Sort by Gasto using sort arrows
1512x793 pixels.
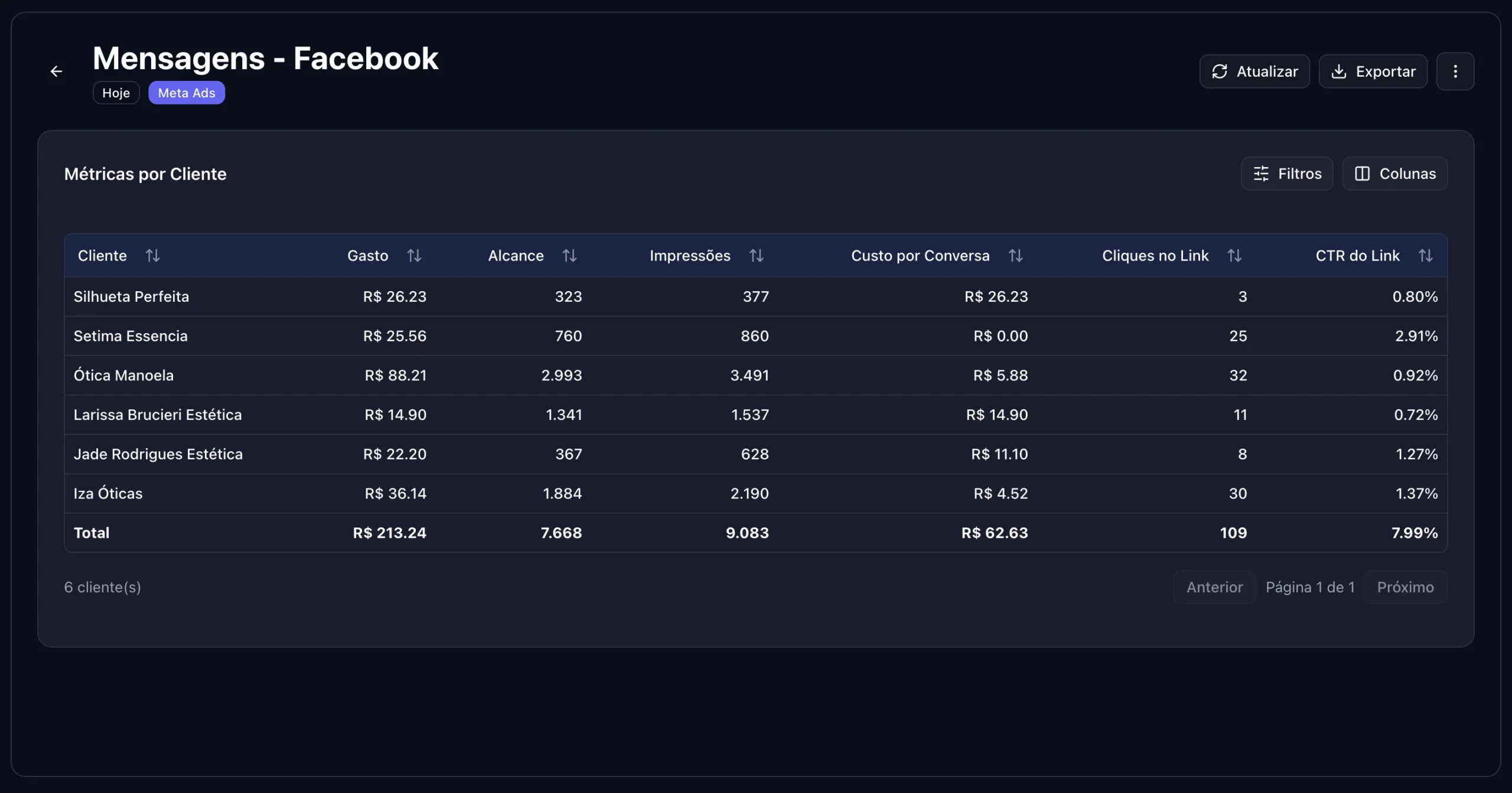pos(414,256)
